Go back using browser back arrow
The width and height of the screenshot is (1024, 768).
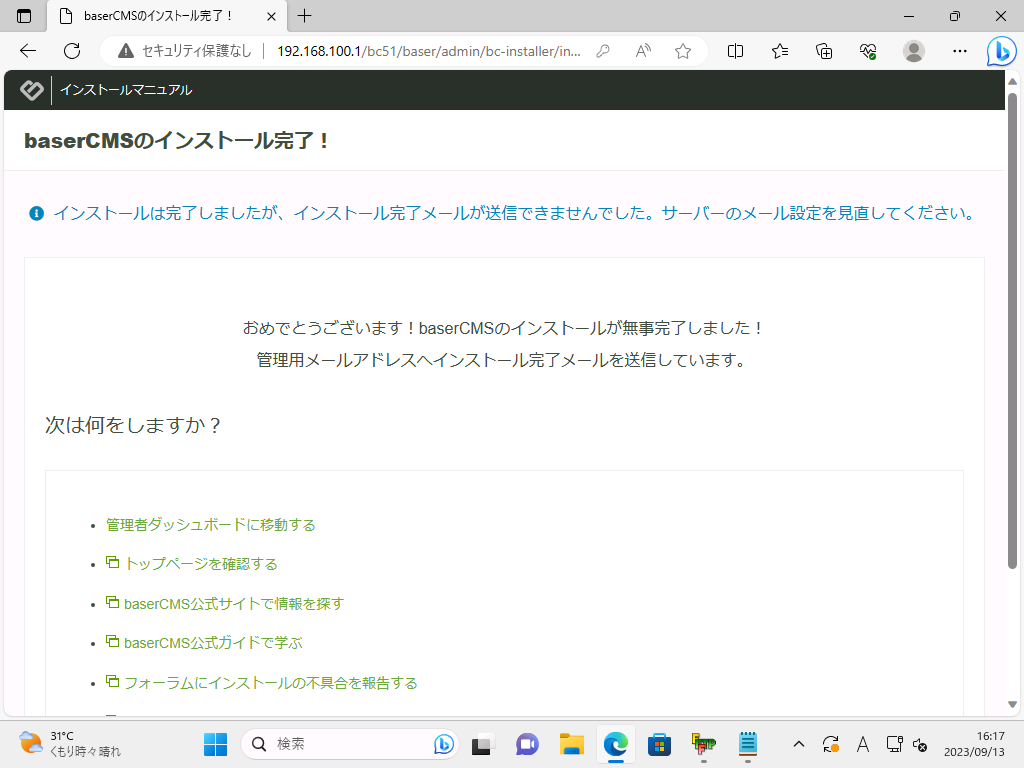pos(28,51)
